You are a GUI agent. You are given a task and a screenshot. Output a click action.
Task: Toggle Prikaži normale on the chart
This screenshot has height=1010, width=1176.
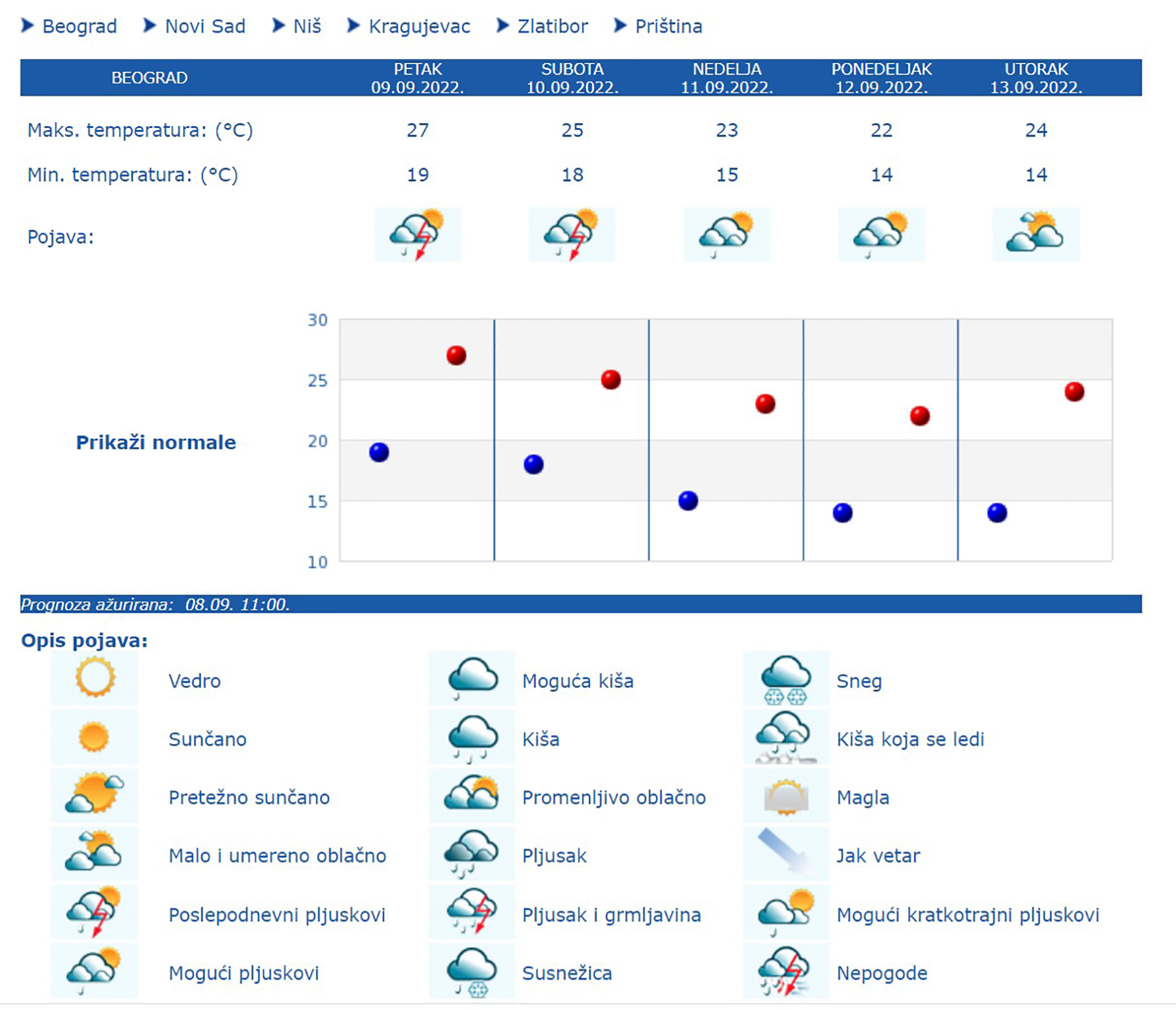click(155, 442)
